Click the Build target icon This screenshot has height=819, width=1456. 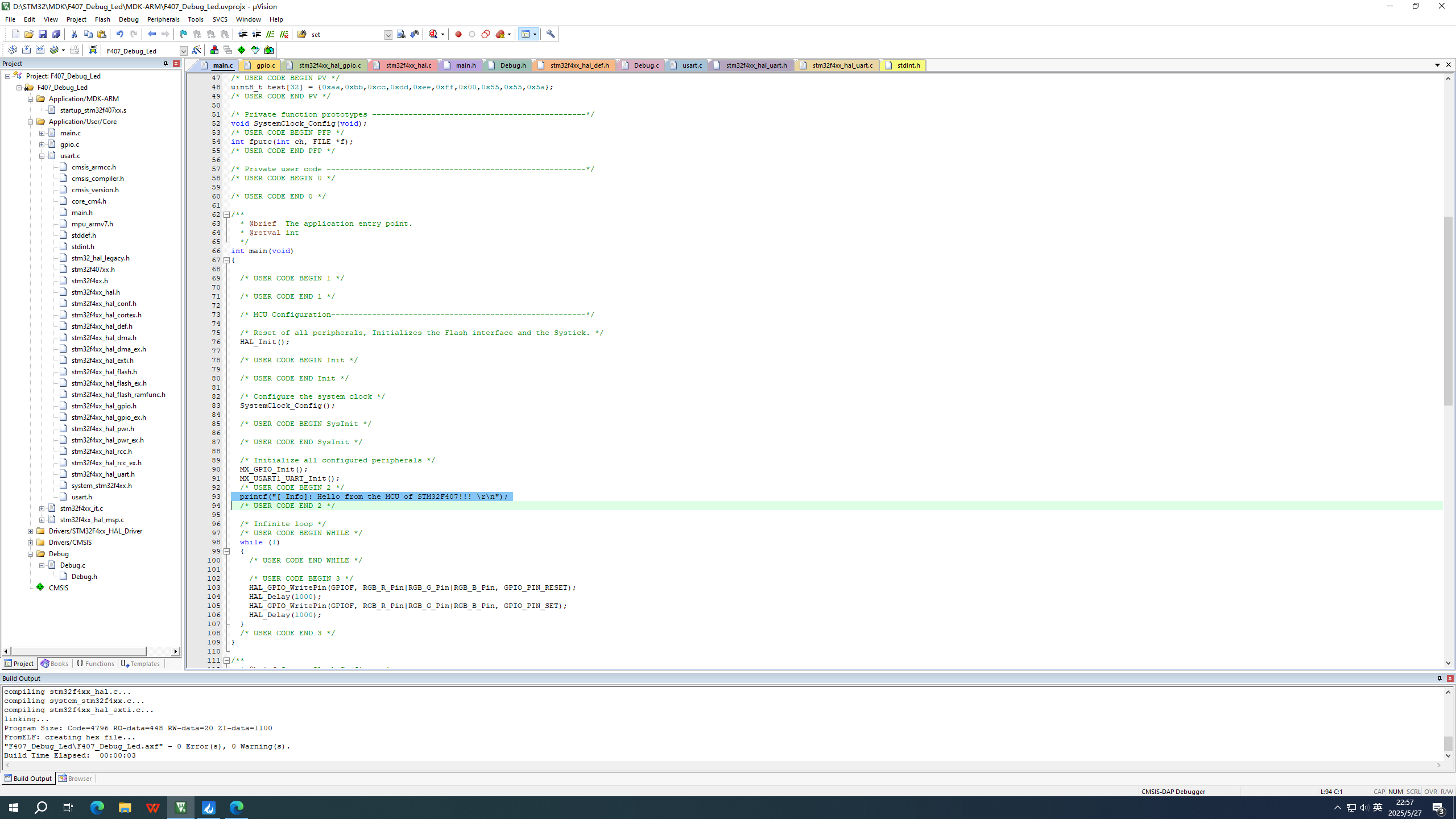pos(26,50)
